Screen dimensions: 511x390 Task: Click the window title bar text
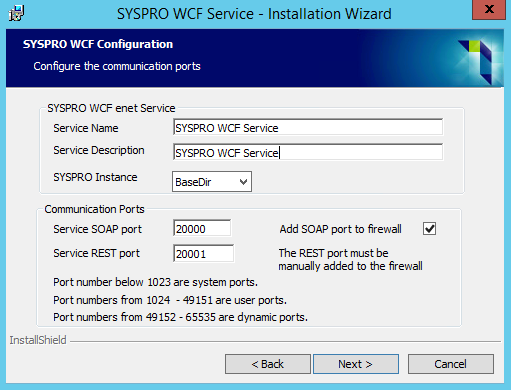tap(254, 14)
